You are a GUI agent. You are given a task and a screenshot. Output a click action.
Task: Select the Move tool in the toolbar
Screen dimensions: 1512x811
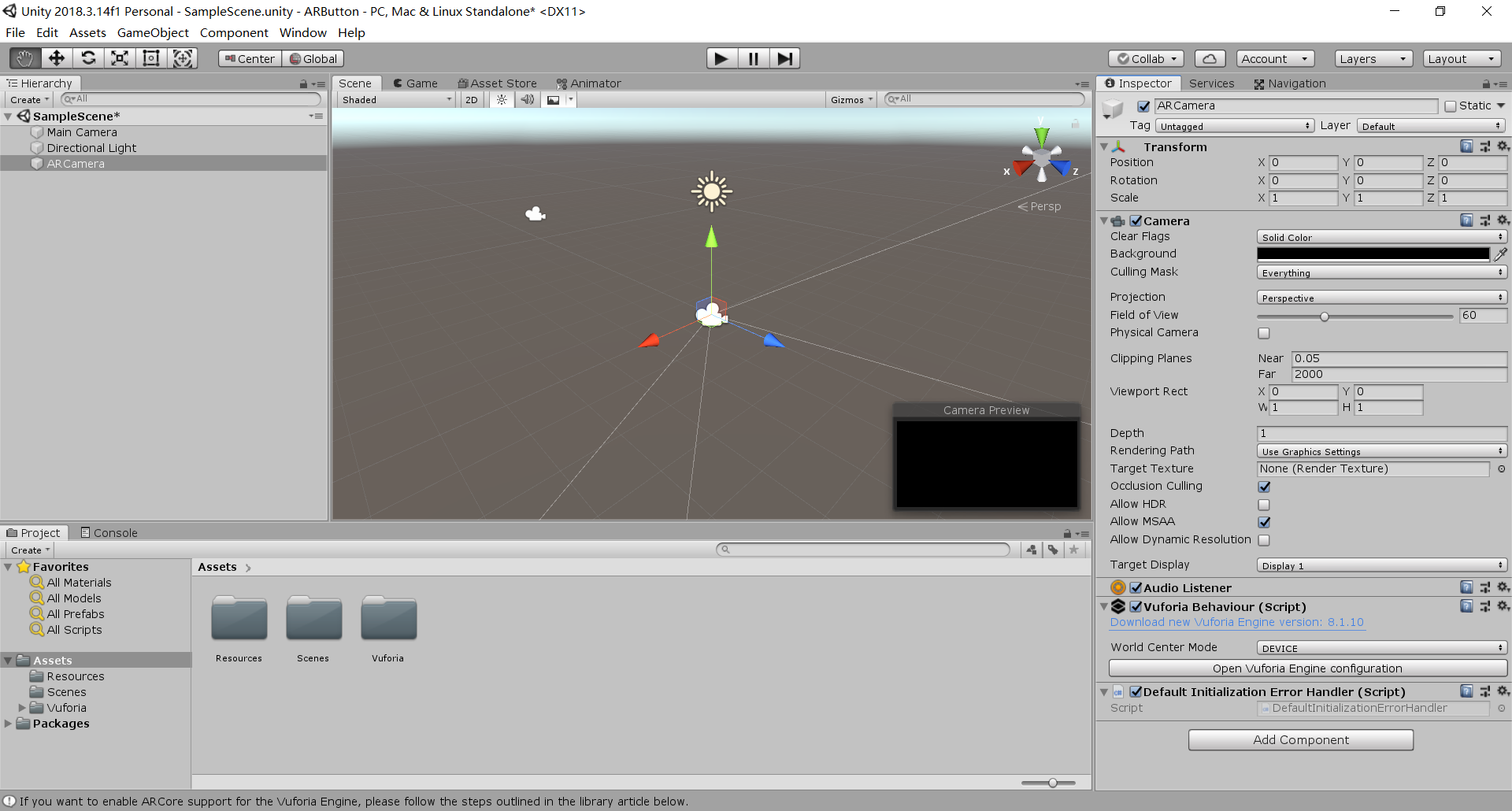(56, 57)
